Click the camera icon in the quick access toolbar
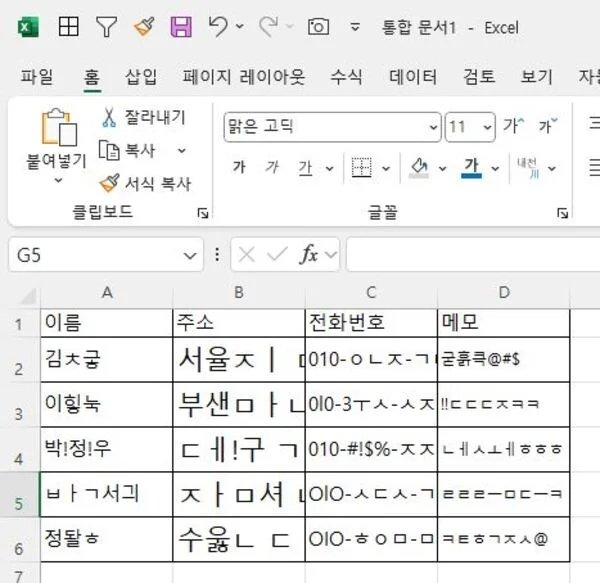Image resolution: width=600 pixels, height=583 pixels. pos(318,27)
